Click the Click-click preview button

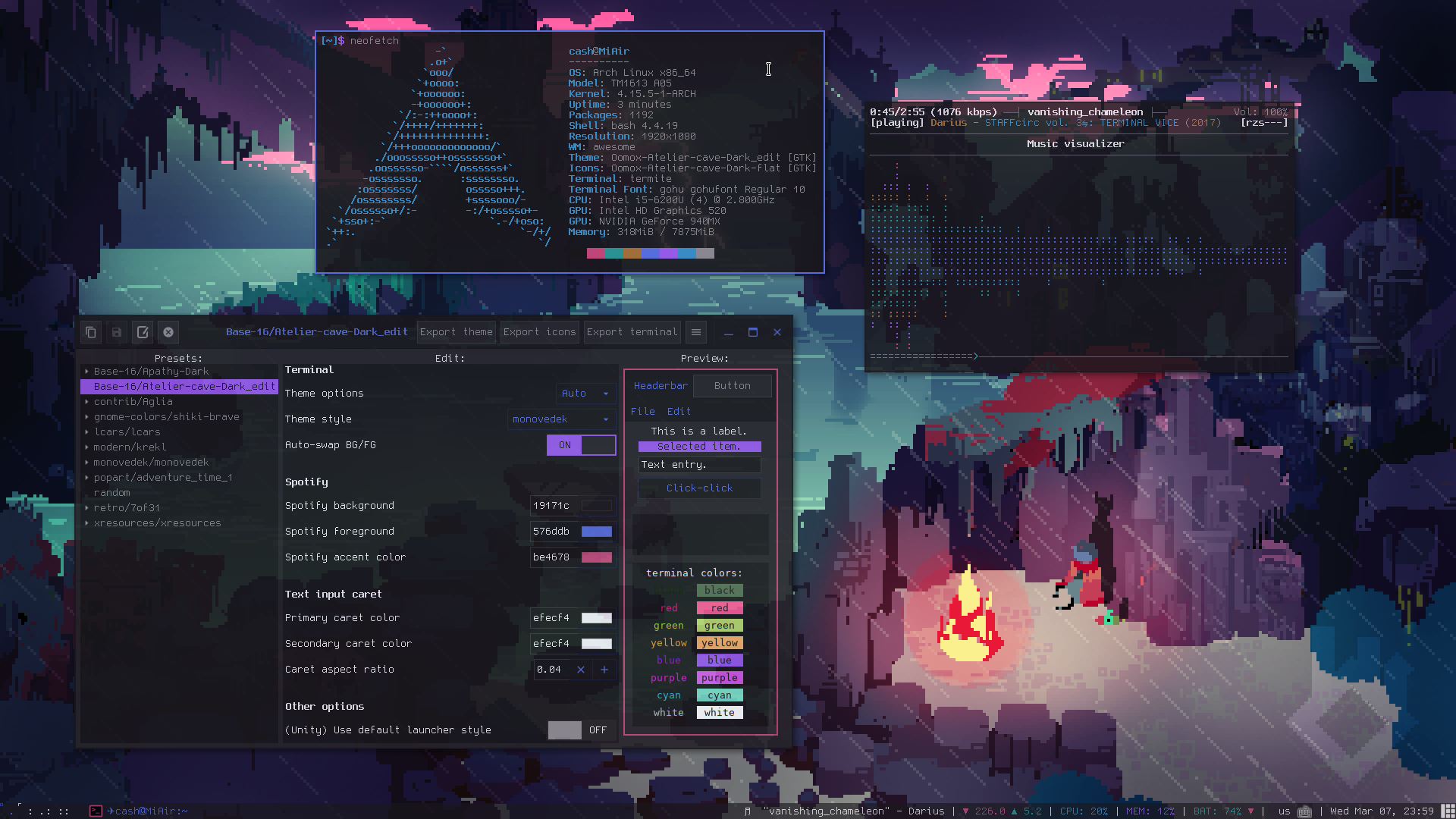(699, 488)
